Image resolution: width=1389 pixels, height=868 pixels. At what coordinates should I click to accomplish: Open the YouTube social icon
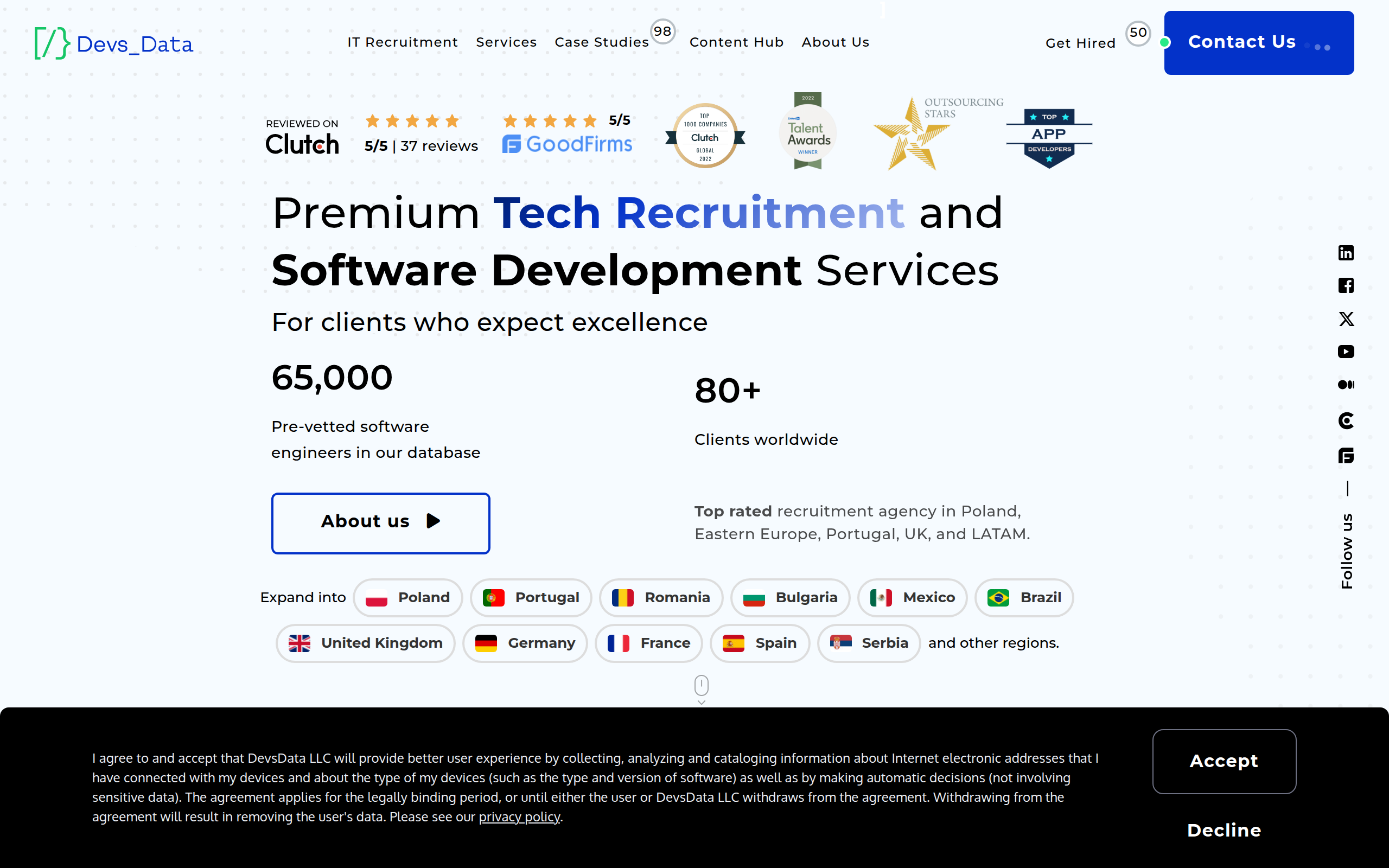(x=1346, y=352)
